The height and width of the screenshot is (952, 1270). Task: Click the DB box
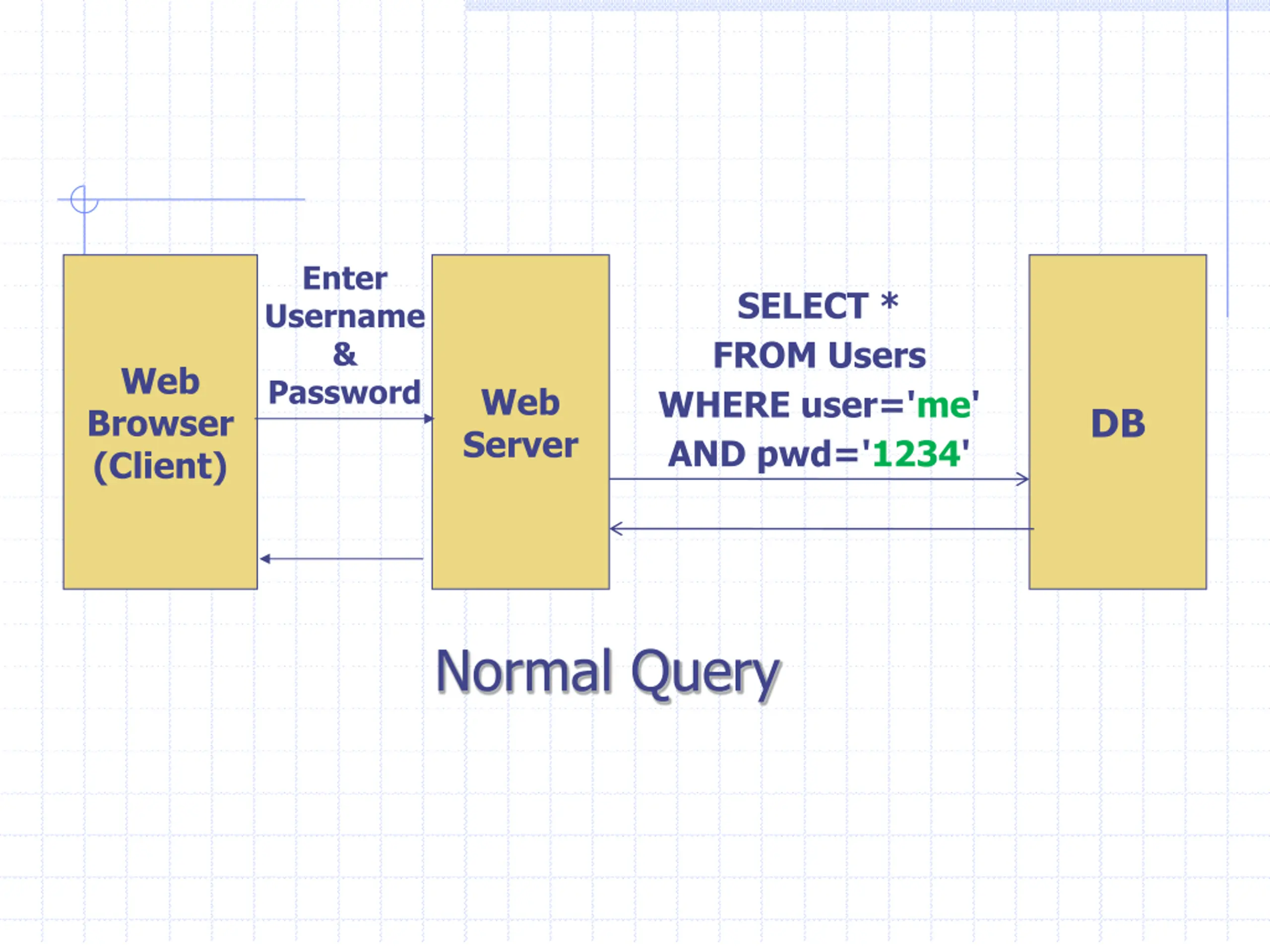point(1118,422)
